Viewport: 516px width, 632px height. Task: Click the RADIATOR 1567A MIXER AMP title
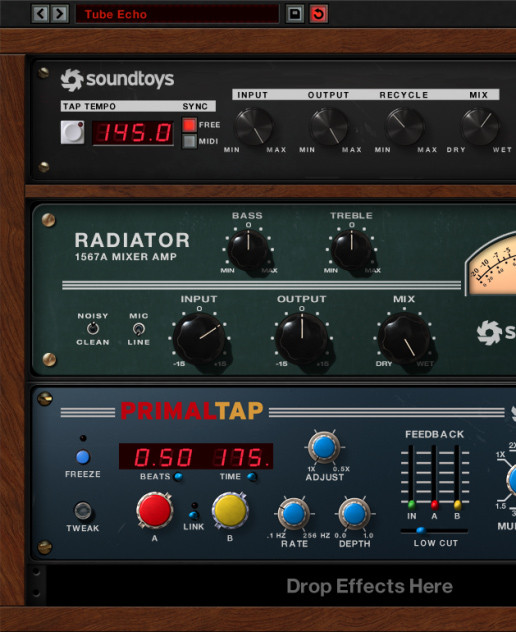pyautogui.click(x=132, y=246)
